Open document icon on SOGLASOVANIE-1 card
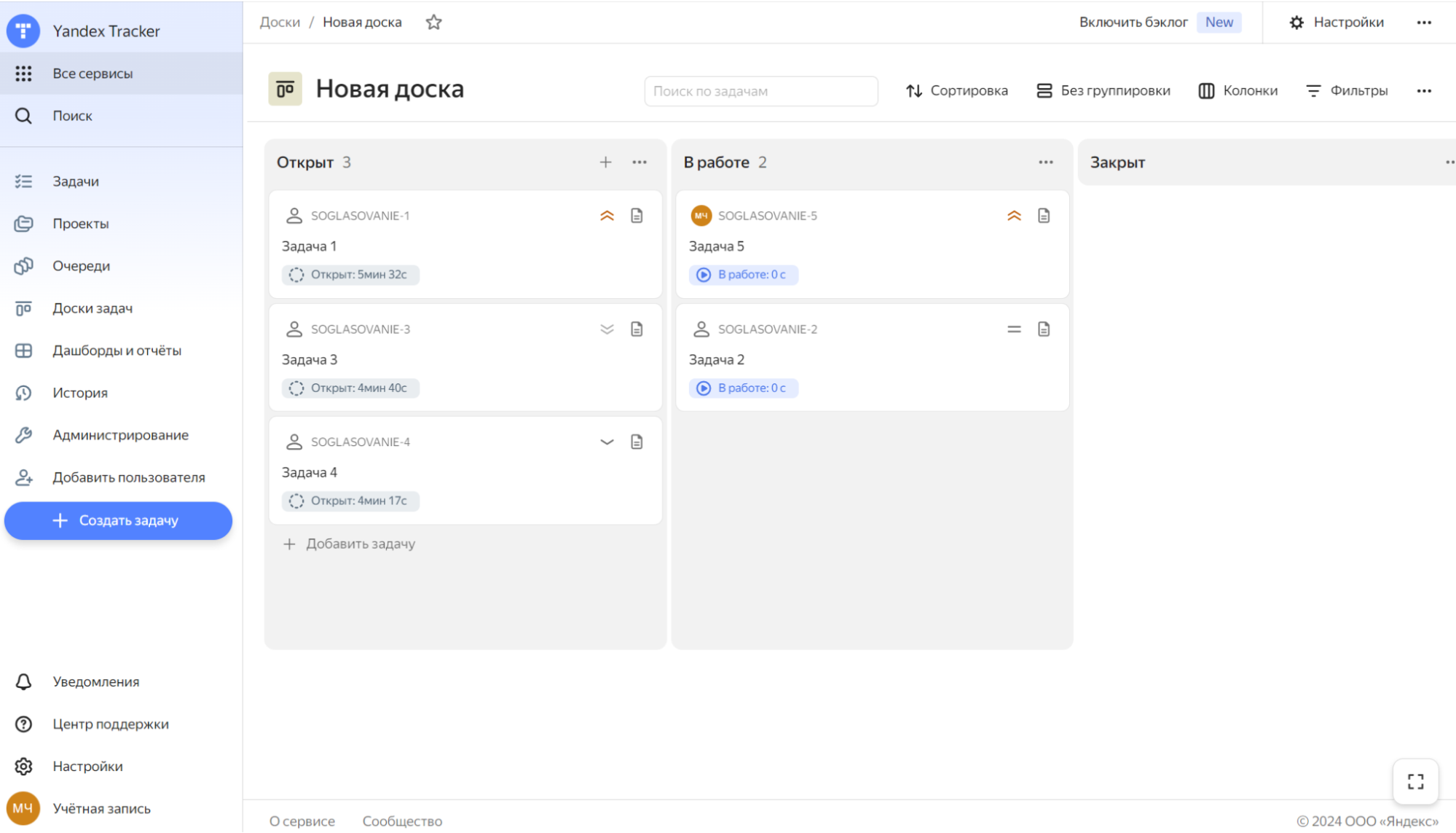1456x833 pixels. click(637, 216)
